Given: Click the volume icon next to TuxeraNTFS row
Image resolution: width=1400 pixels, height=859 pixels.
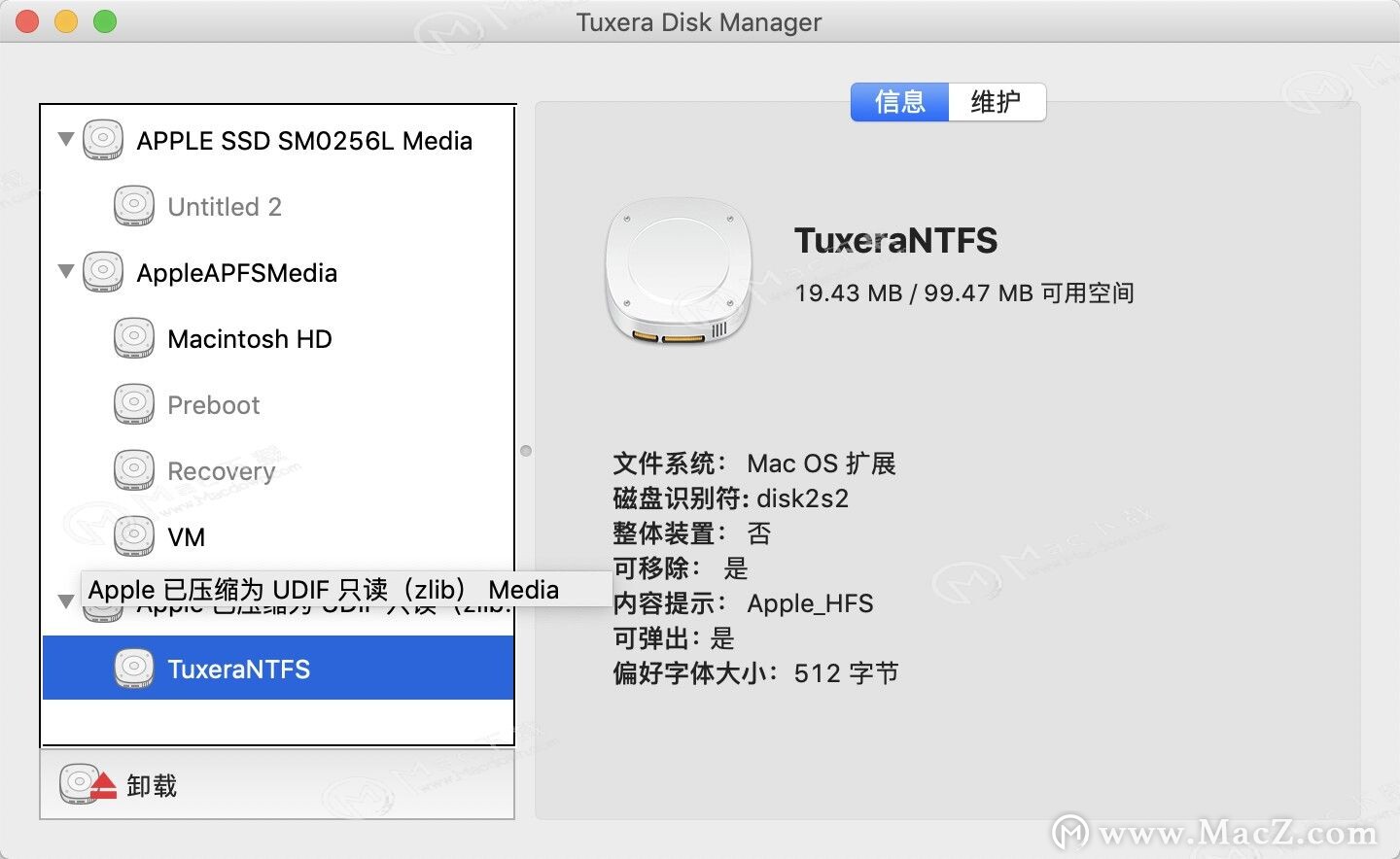Looking at the screenshot, I should pos(134,669).
